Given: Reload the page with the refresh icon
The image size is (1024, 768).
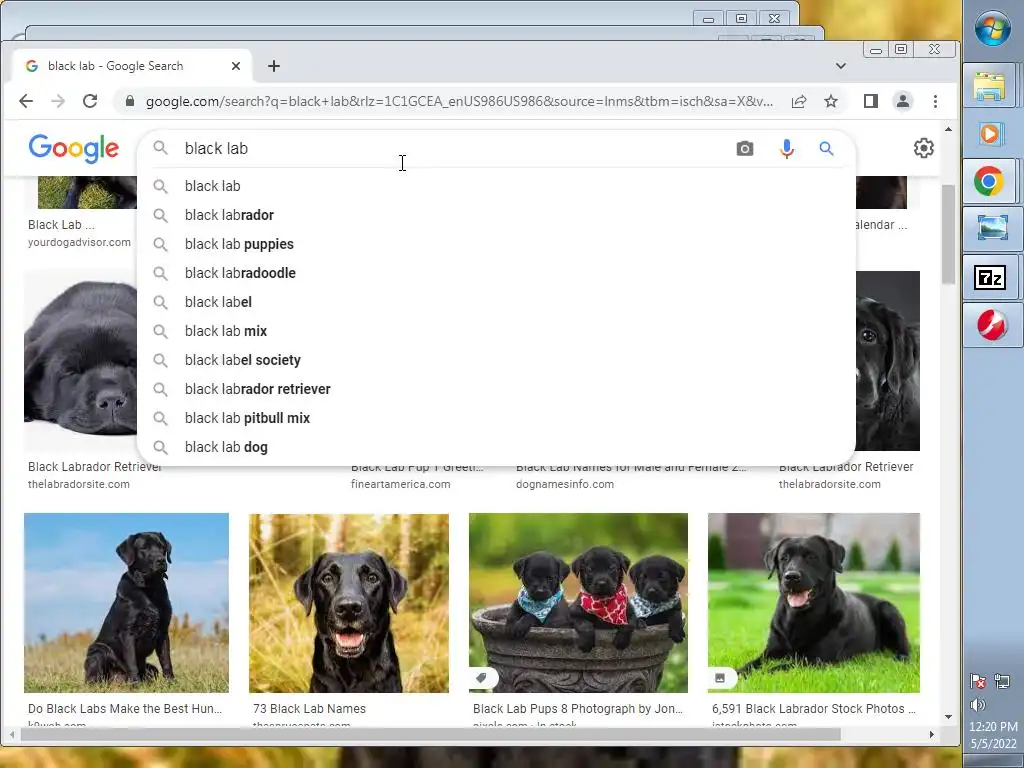Looking at the screenshot, I should [x=90, y=101].
